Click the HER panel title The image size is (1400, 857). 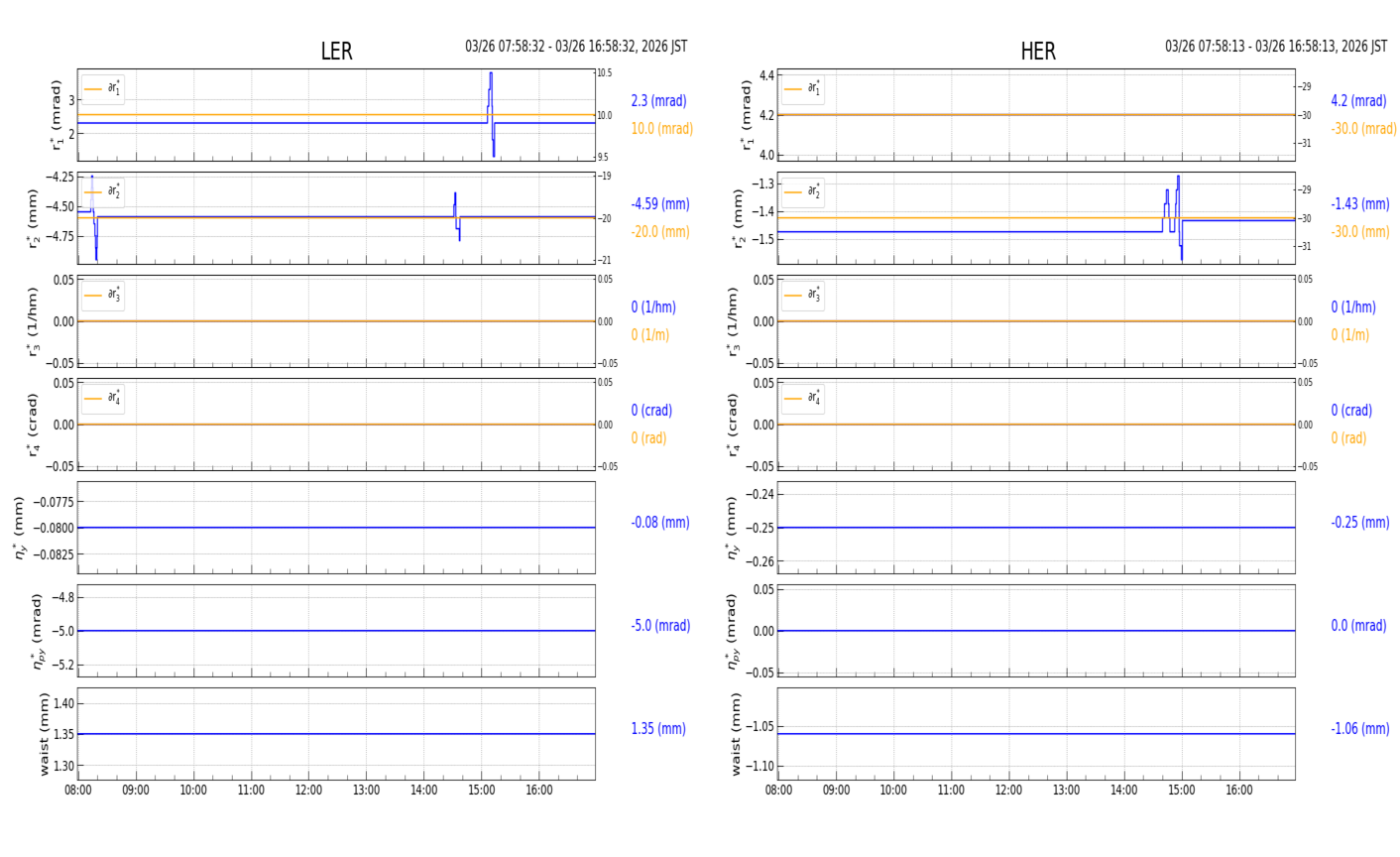click(1037, 52)
